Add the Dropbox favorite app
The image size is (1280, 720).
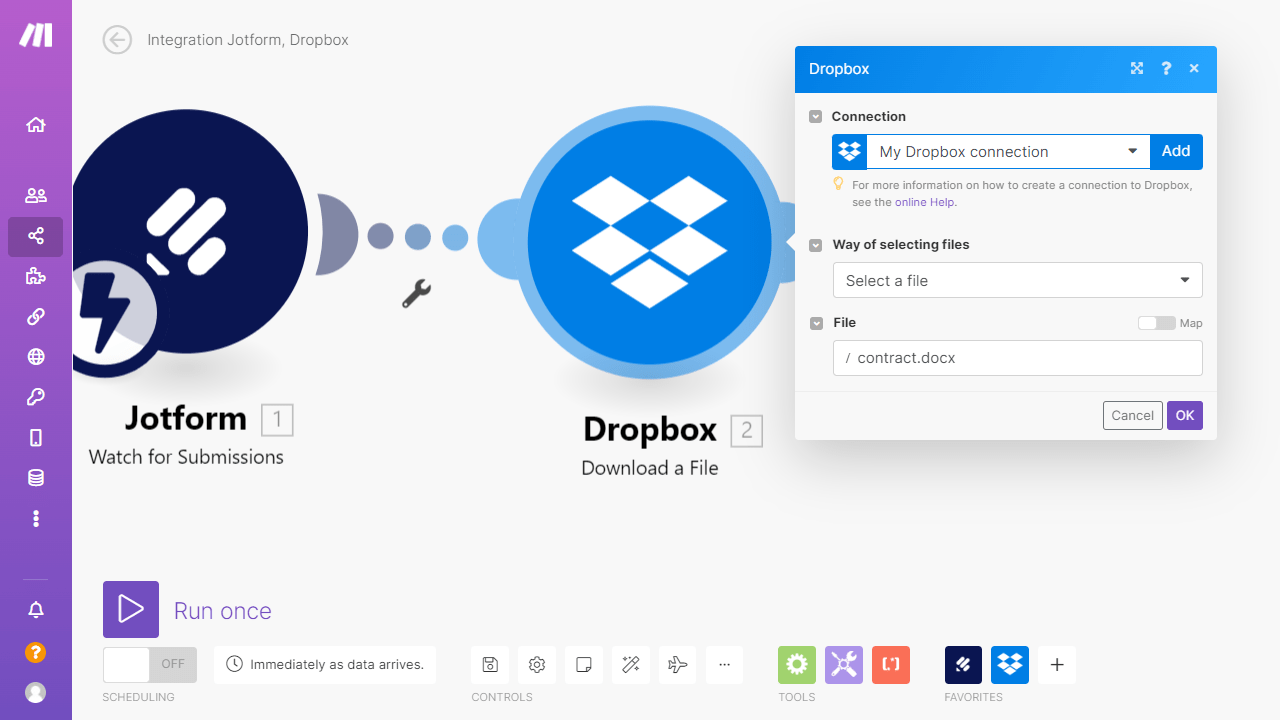1010,664
